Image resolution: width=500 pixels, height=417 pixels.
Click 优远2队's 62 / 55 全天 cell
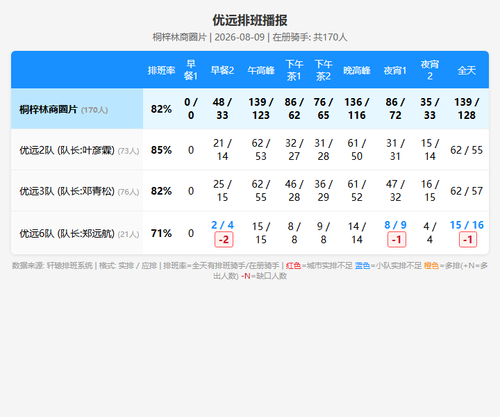tap(466, 150)
